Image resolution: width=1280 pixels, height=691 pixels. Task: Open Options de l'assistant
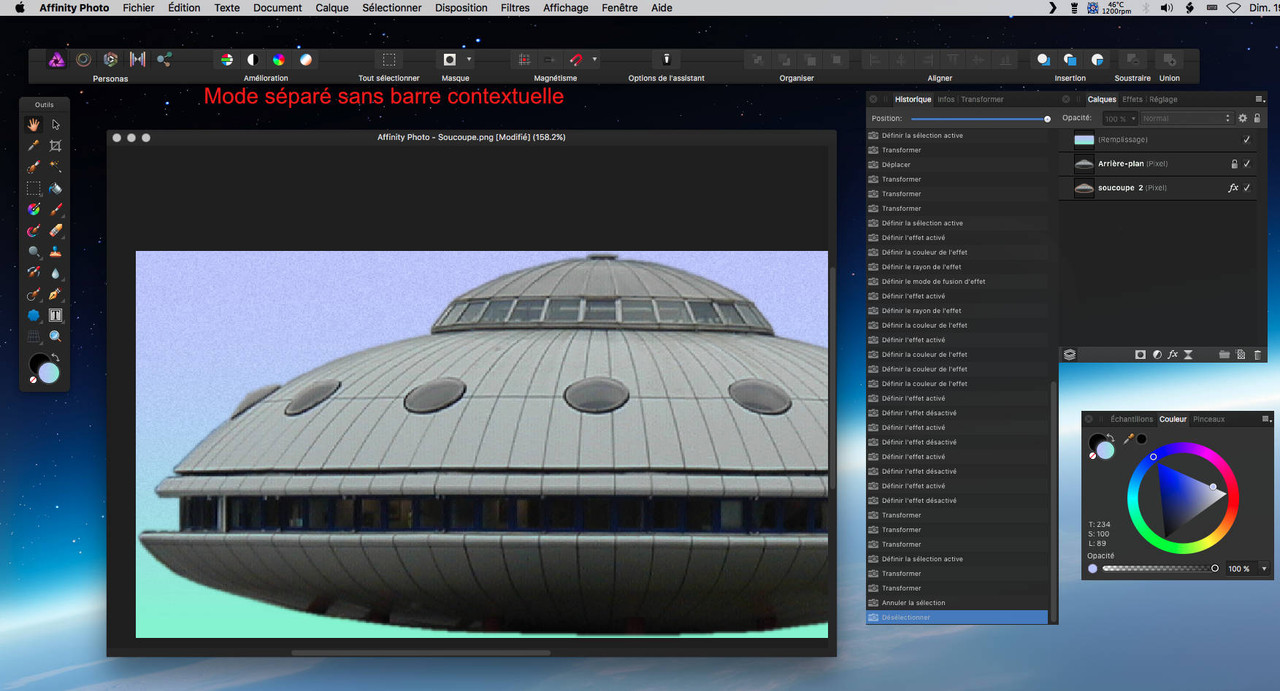666,60
